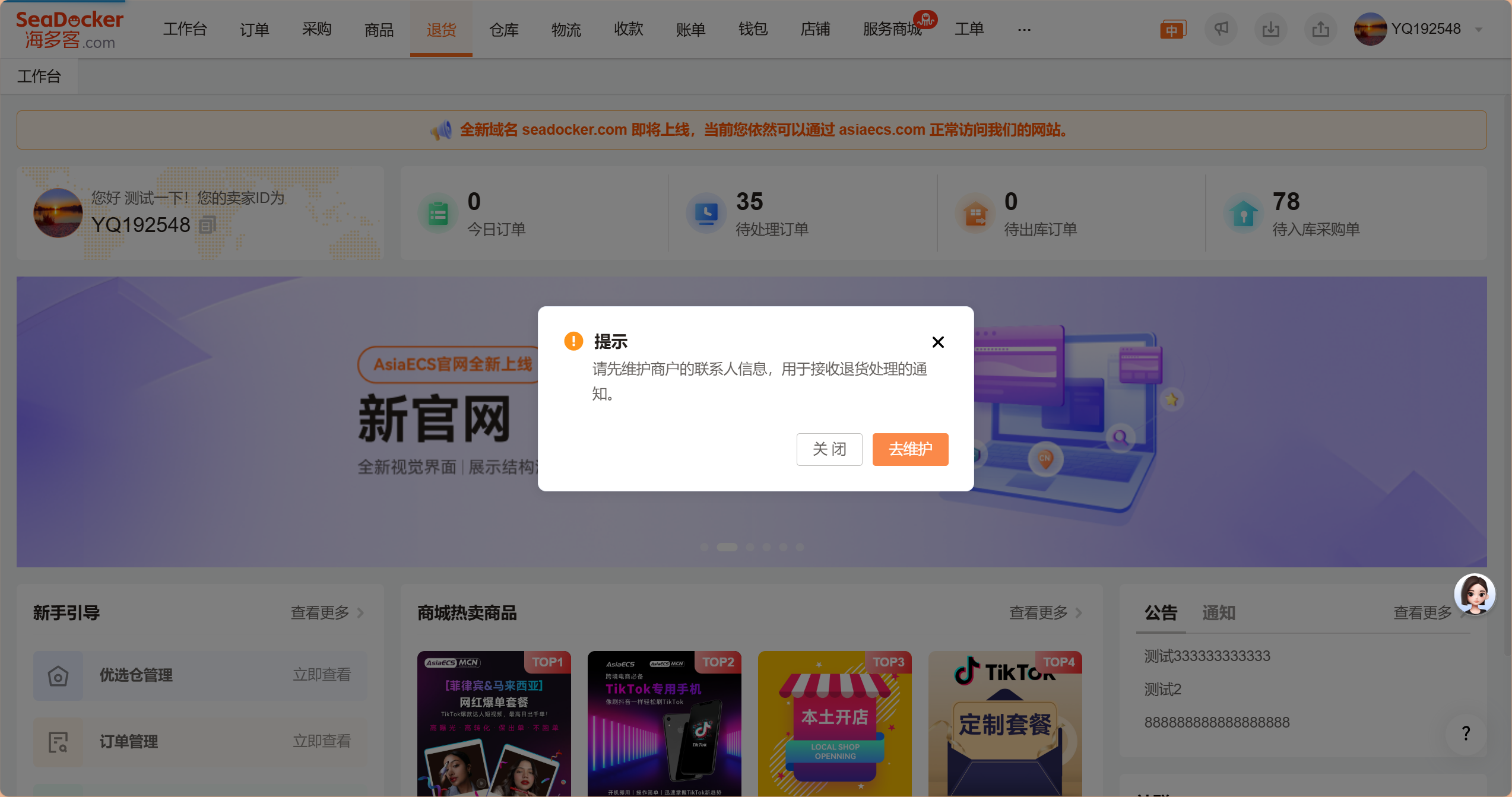The height and width of the screenshot is (797, 1512).
Task: Select the active carousel indicator dot
Action: tap(727, 547)
